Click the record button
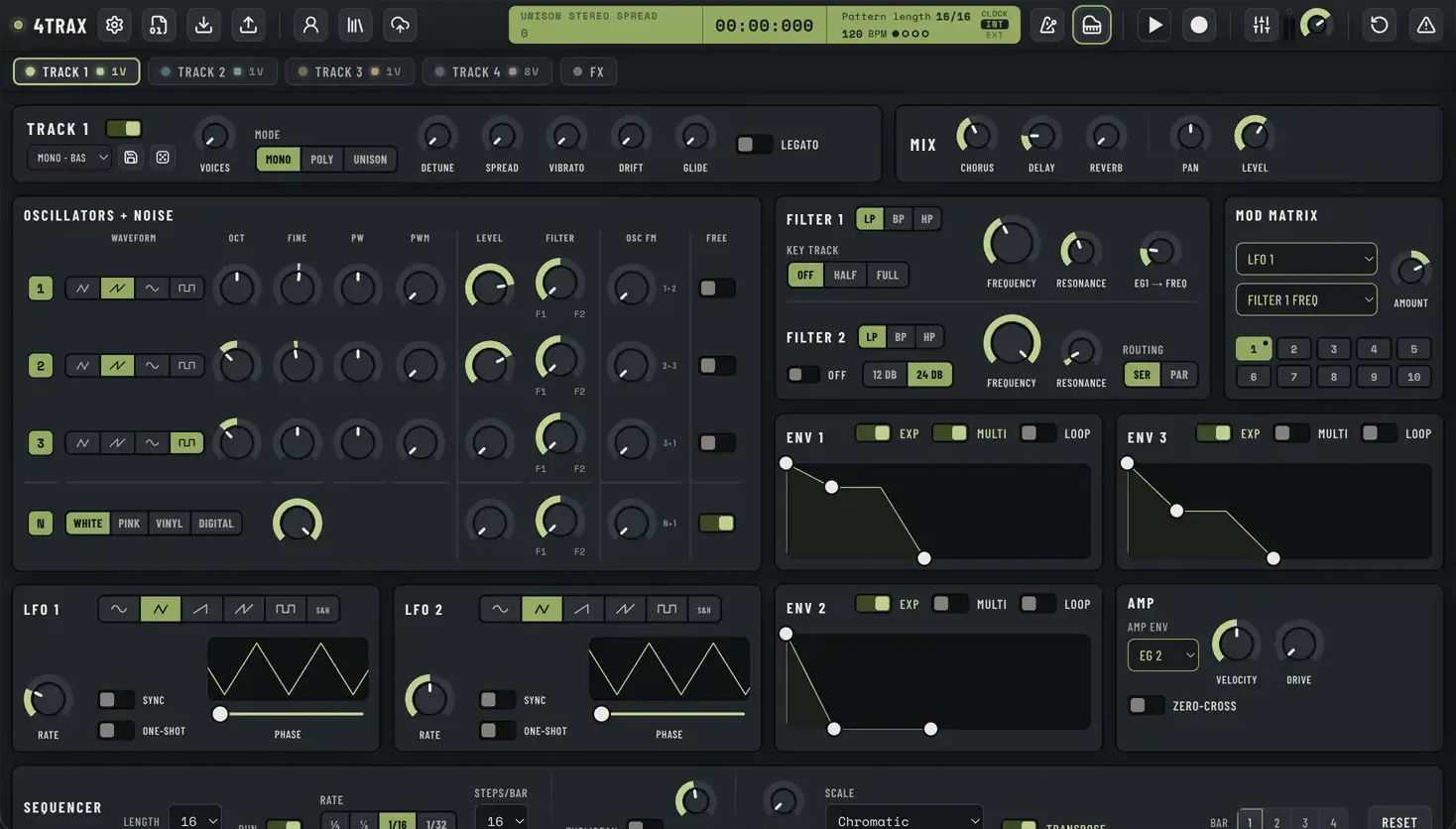 [x=1199, y=26]
